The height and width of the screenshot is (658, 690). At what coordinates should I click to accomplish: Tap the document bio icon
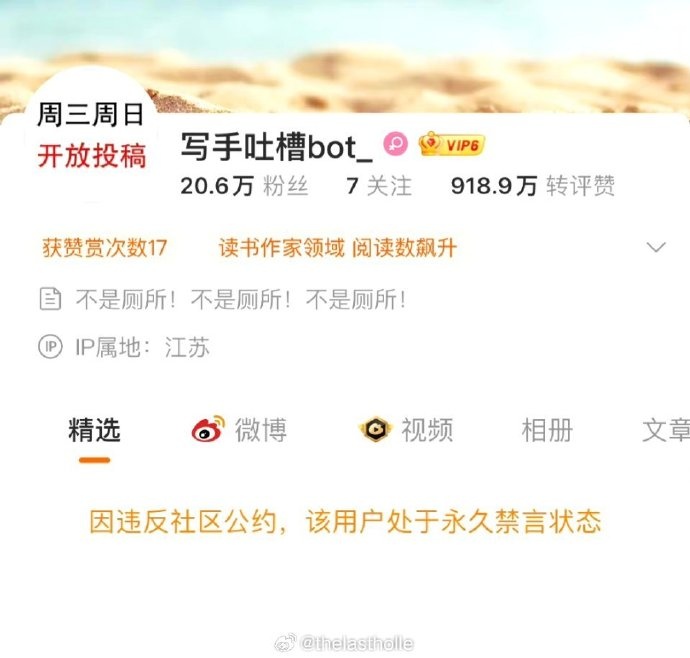tap(50, 299)
